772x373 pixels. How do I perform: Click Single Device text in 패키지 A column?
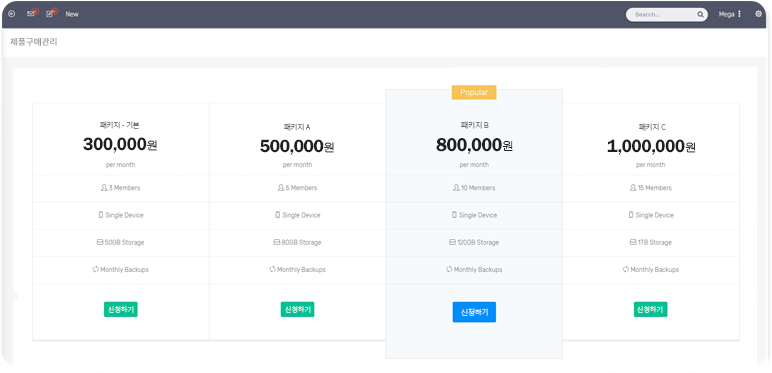[x=301, y=215]
